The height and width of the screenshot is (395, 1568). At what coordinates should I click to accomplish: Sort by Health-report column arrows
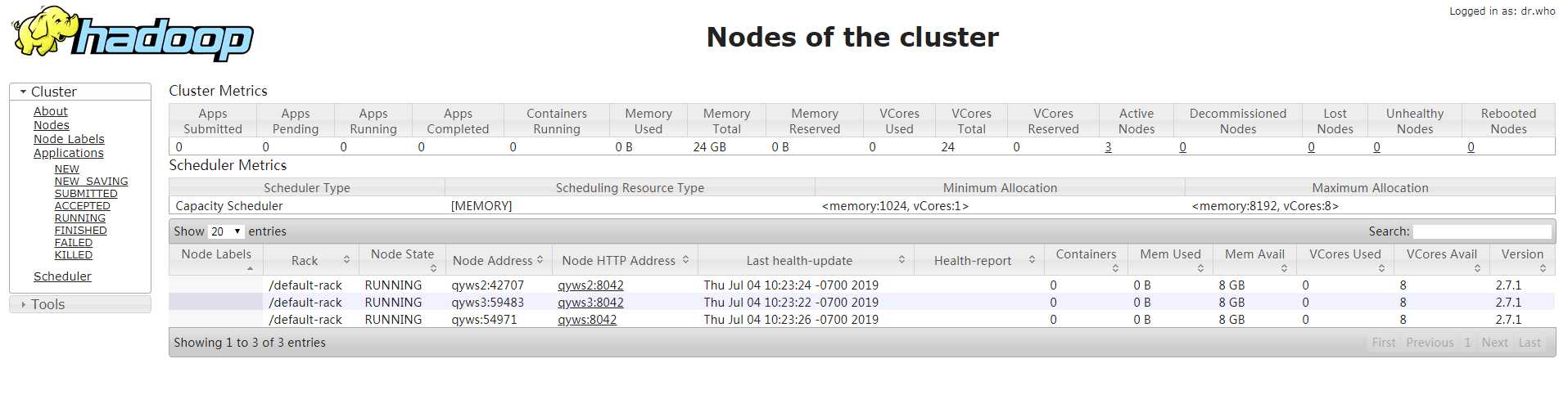(x=1032, y=260)
